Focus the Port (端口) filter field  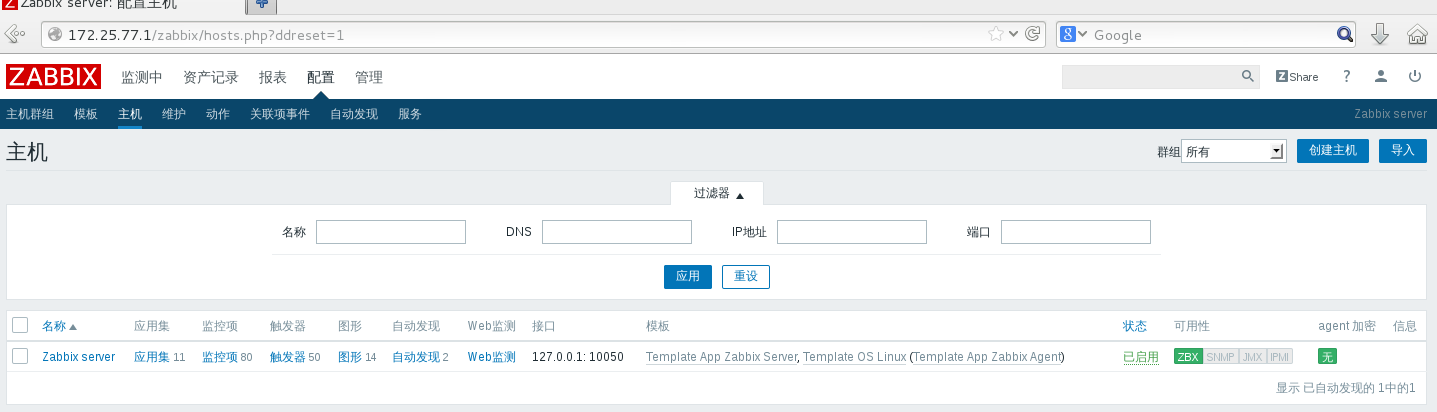[1076, 232]
